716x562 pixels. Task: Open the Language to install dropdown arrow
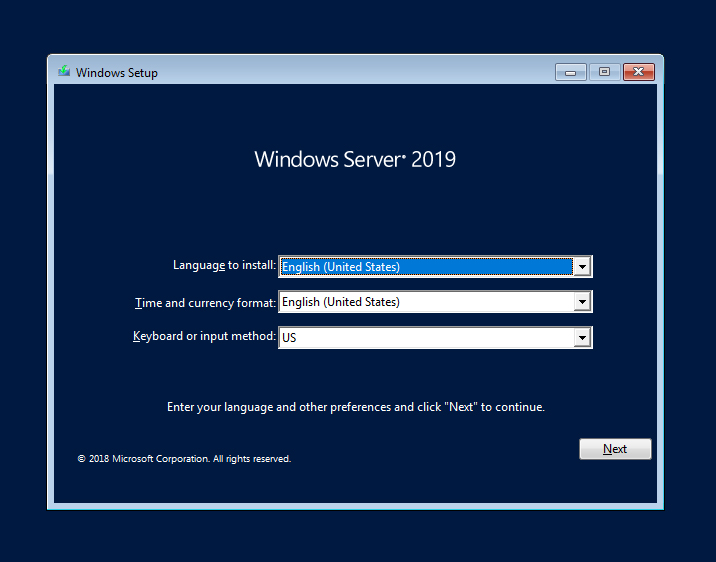(582, 267)
